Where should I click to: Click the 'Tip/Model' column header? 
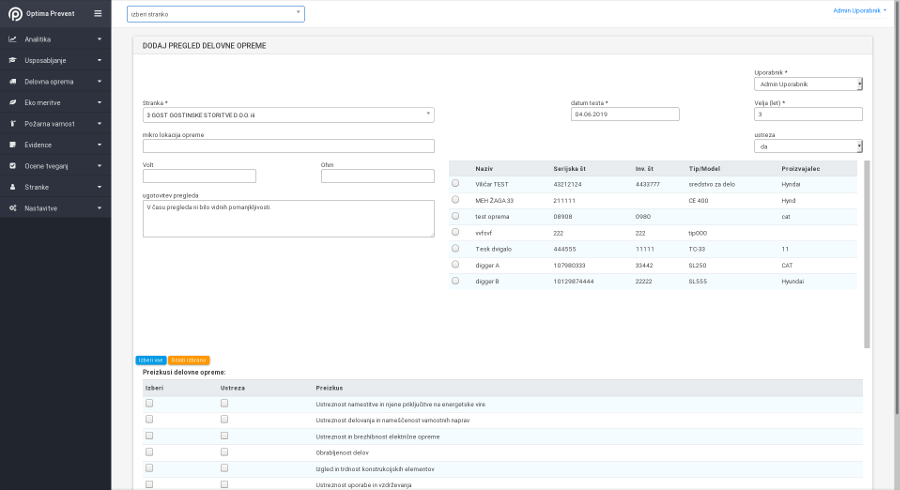tap(704, 169)
